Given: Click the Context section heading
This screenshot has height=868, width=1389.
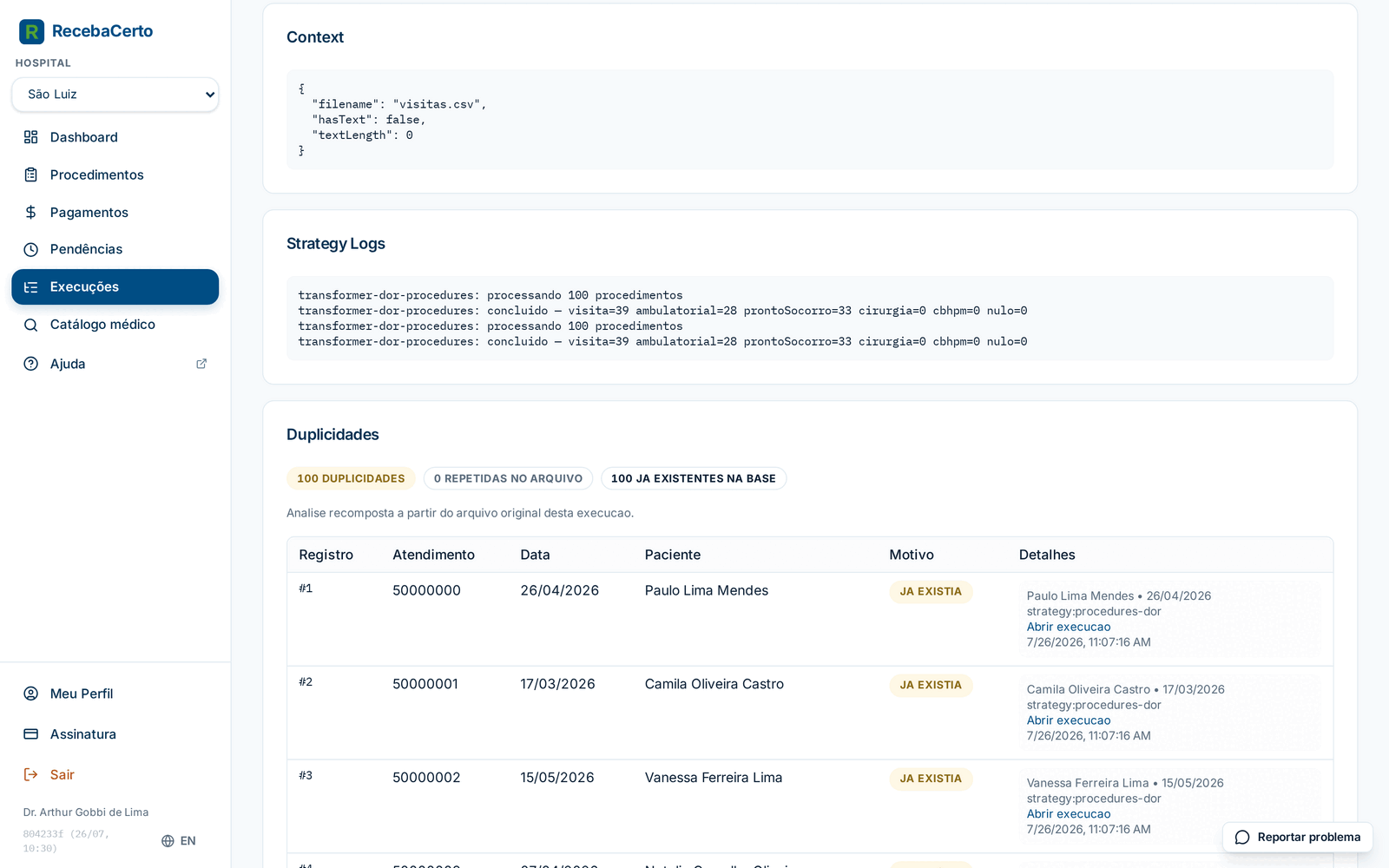Looking at the screenshot, I should (x=315, y=37).
